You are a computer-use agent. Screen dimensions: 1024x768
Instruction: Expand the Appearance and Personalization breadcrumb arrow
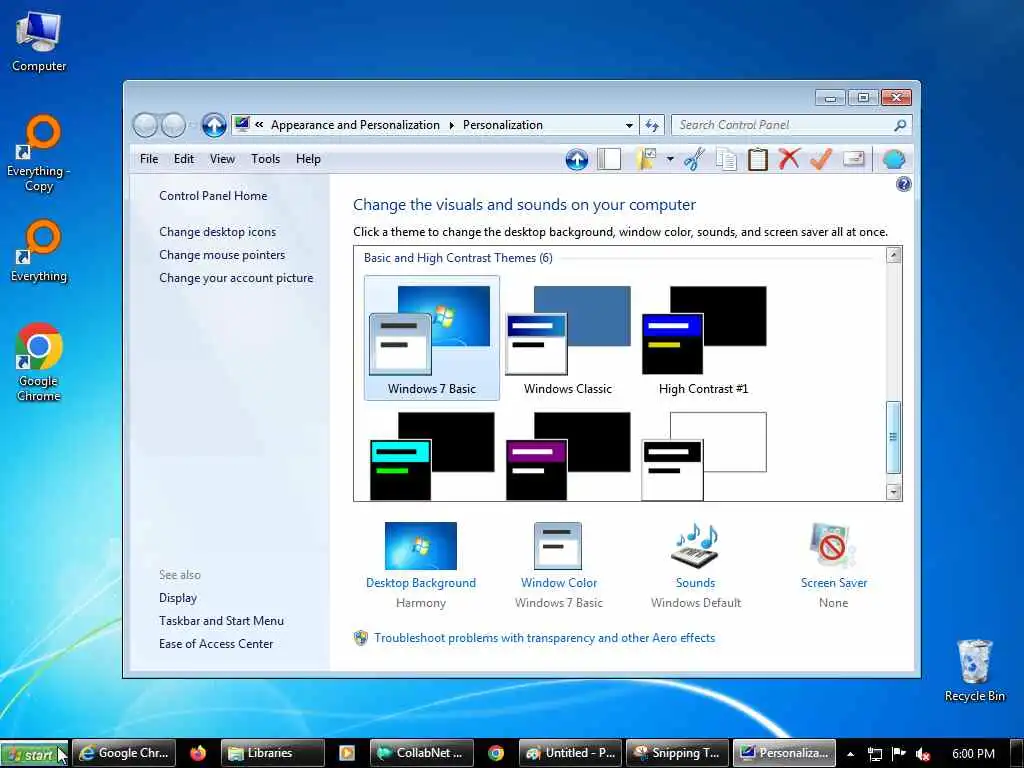pos(451,125)
